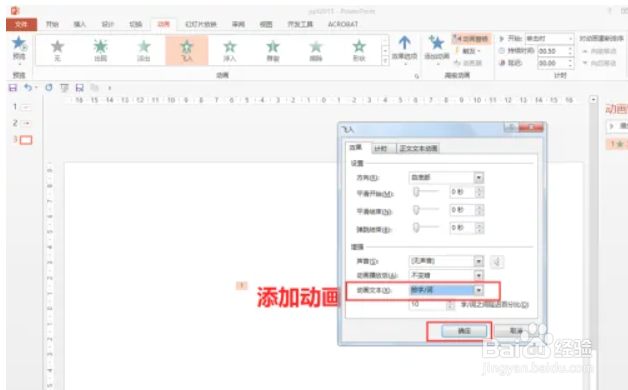Switch to the Home (开始) ribbon tab
Image resolution: width=628 pixels, height=390 pixels.
pyautogui.click(x=52, y=24)
